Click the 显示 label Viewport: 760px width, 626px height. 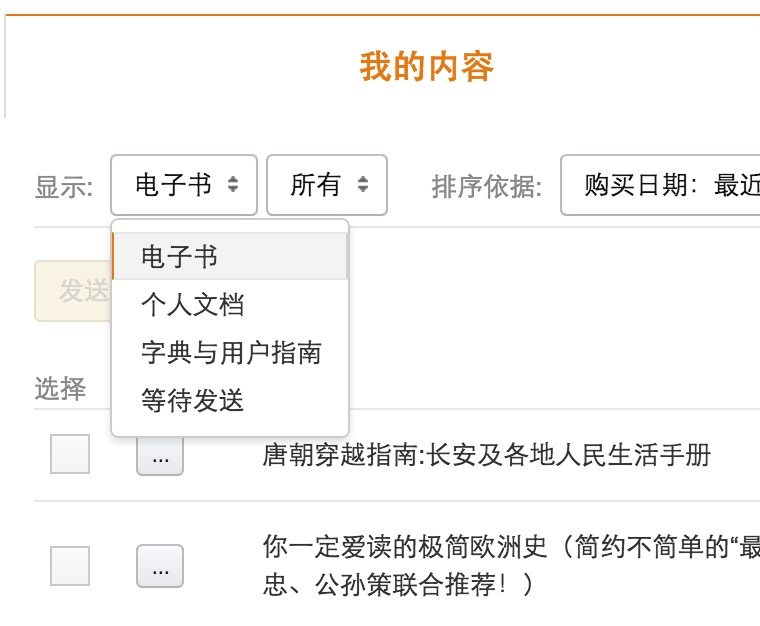[64, 187]
